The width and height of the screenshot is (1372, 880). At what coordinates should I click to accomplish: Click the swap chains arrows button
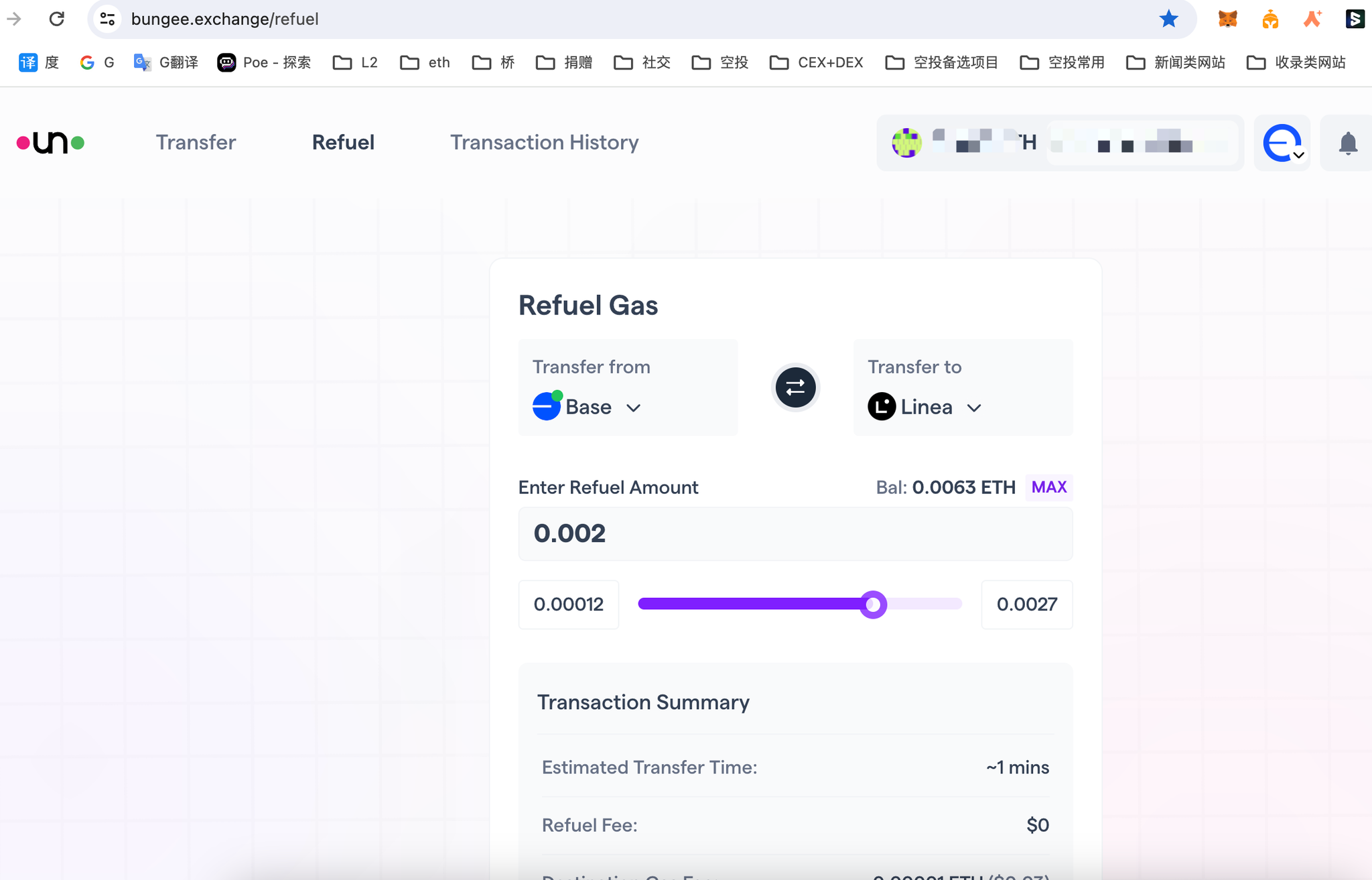pyautogui.click(x=795, y=387)
